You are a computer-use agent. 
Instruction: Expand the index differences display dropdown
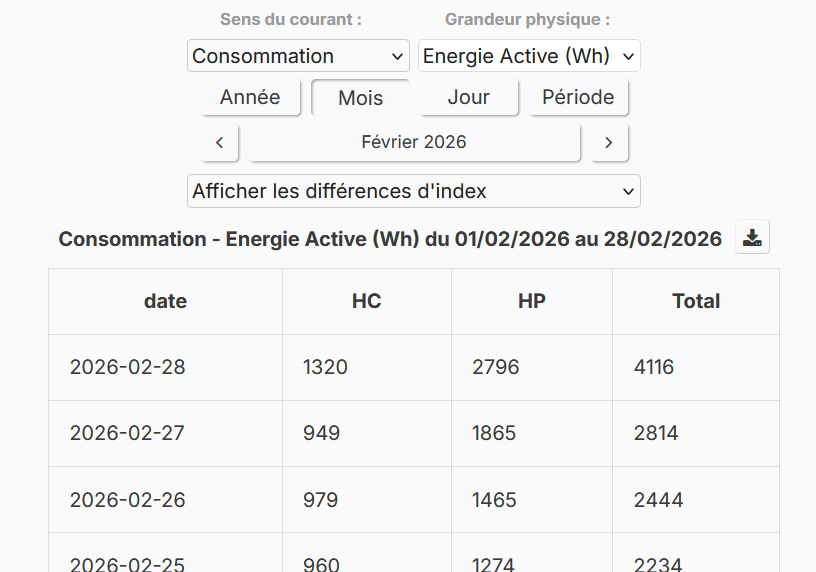pyautogui.click(x=413, y=191)
